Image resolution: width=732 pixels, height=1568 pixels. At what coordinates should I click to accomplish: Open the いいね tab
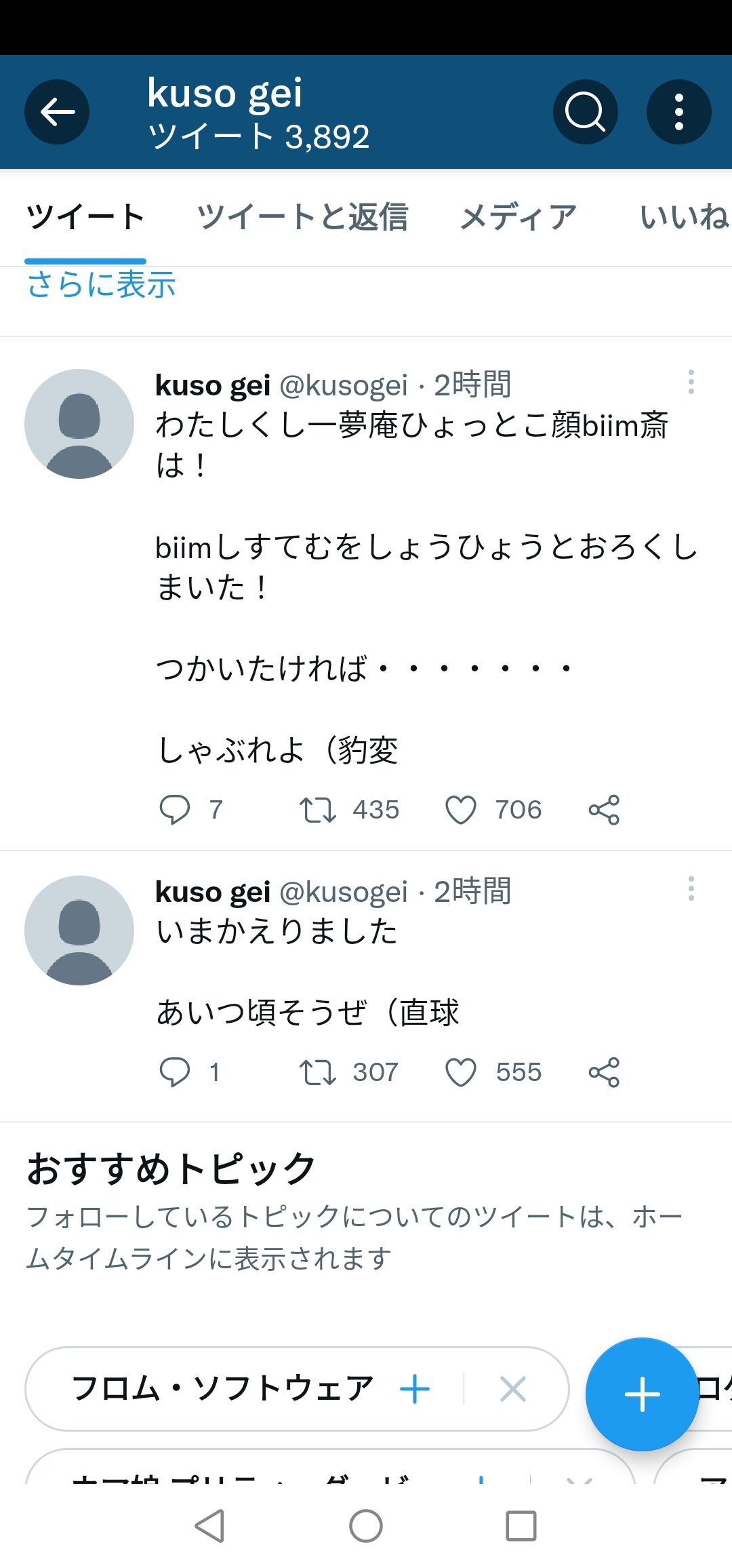coord(683,217)
